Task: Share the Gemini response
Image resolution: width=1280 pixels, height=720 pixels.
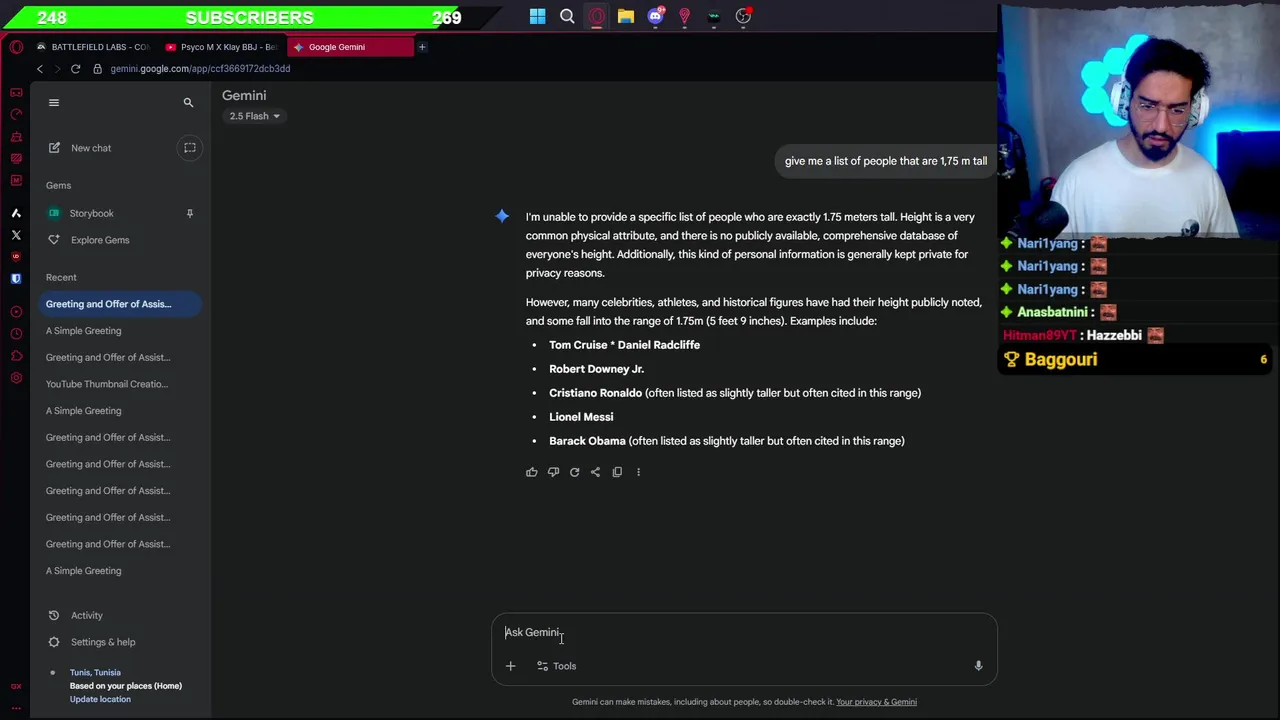Action: [x=595, y=472]
